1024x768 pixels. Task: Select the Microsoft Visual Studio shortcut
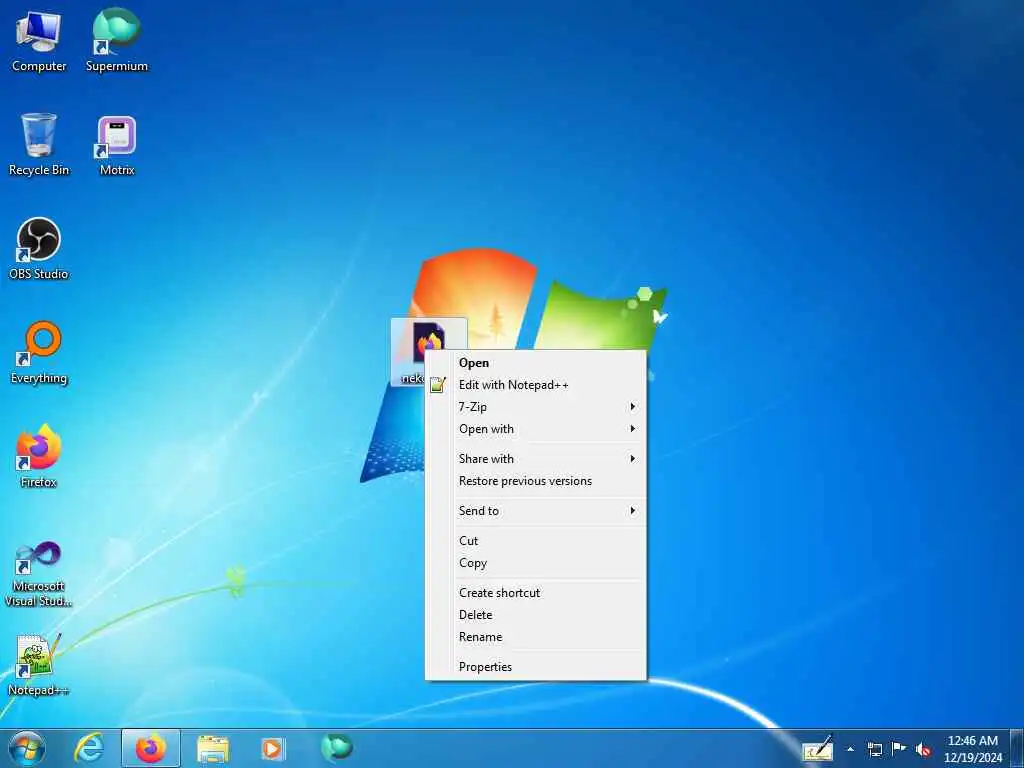tap(39, 575)
